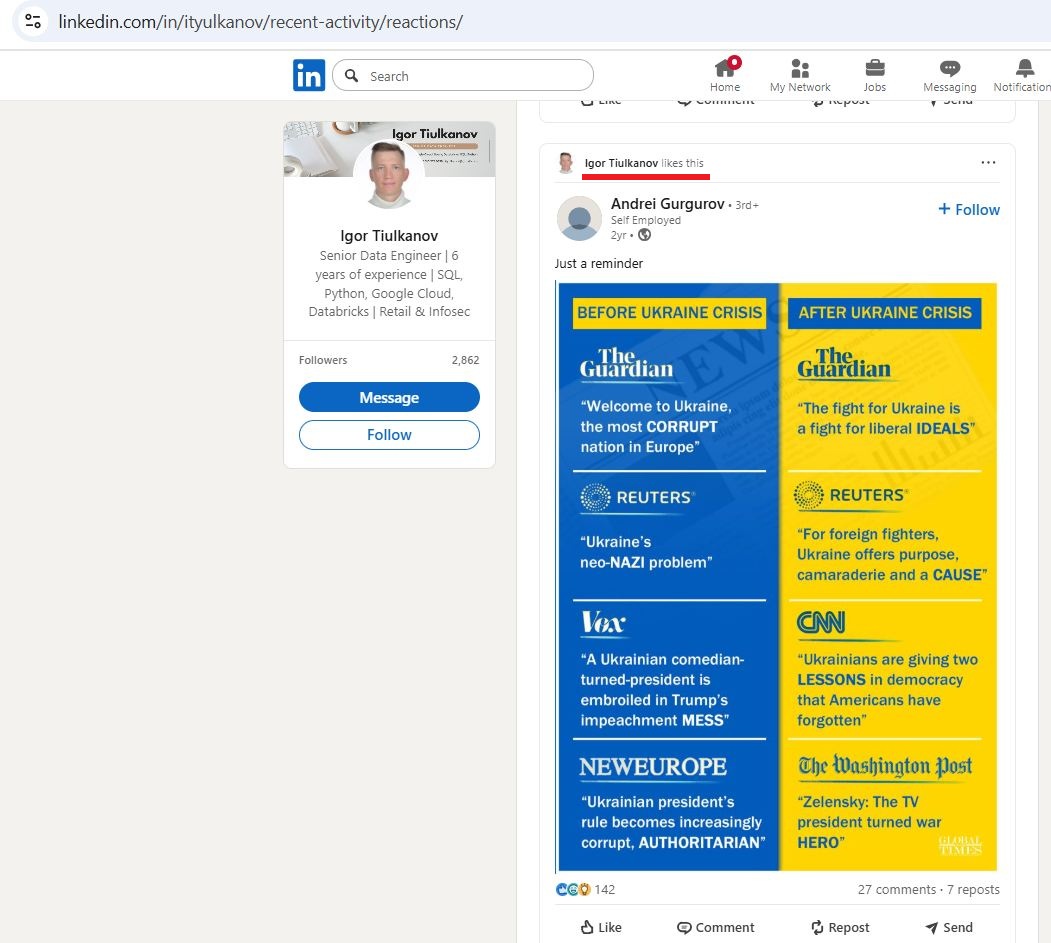Follow Igor Tiulkanov from the sidebar card
The height and width of the screenshot is (943, 1051).
pos(389,435)
